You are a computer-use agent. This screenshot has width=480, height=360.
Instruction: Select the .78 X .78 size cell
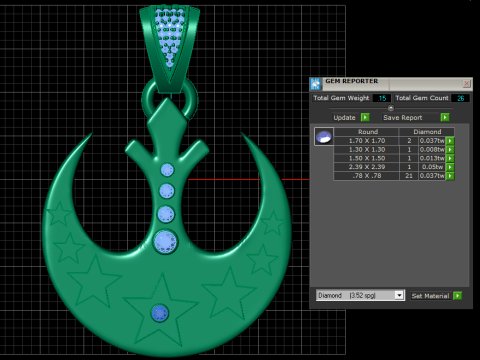367,176
